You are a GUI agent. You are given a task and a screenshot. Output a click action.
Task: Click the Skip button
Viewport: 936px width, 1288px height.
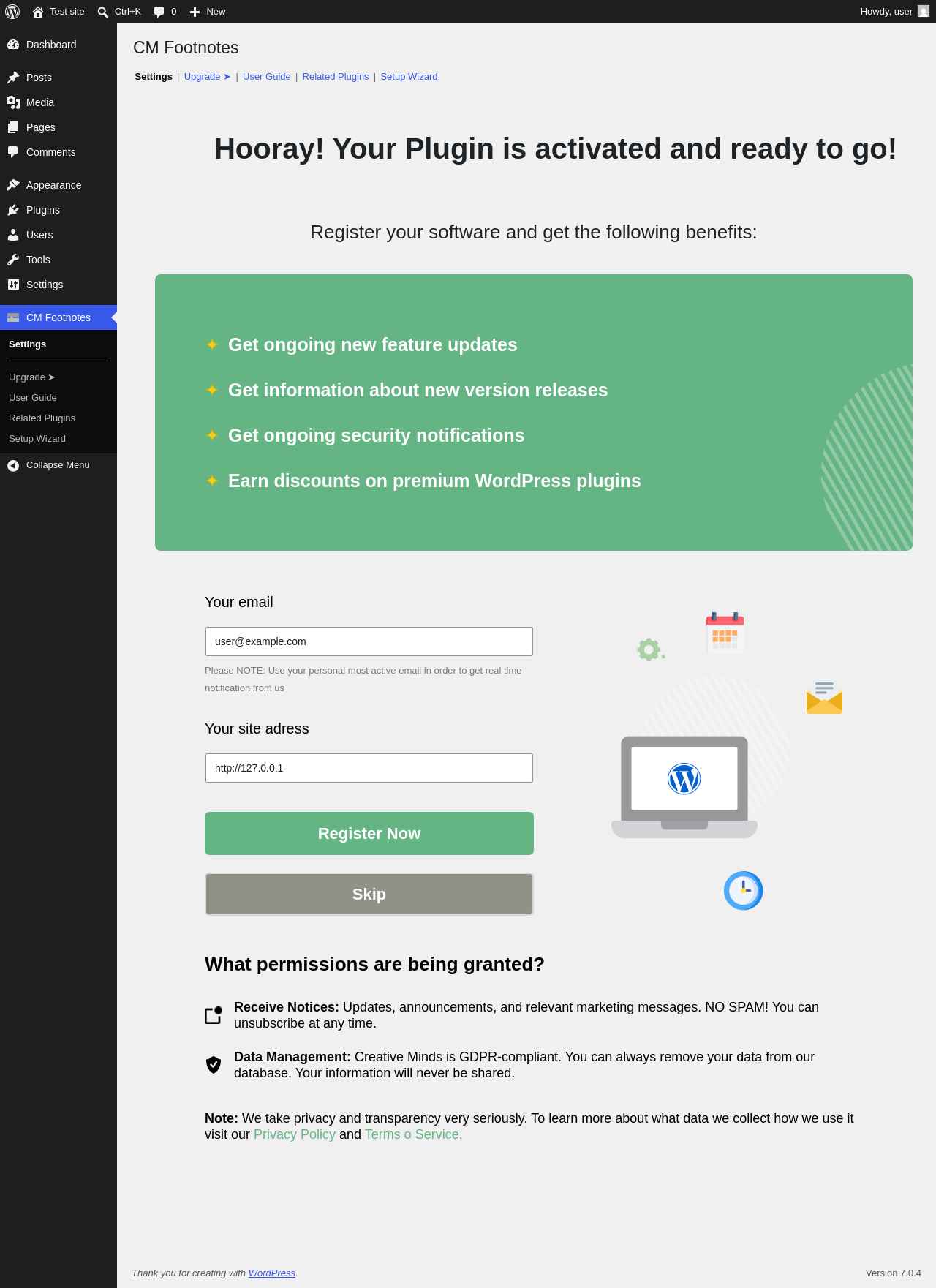(369, 894)
